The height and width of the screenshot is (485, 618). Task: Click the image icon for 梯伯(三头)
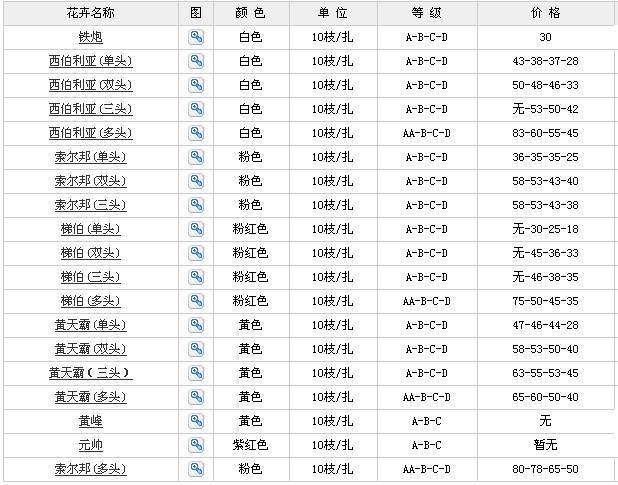click(x=196, y=277)
